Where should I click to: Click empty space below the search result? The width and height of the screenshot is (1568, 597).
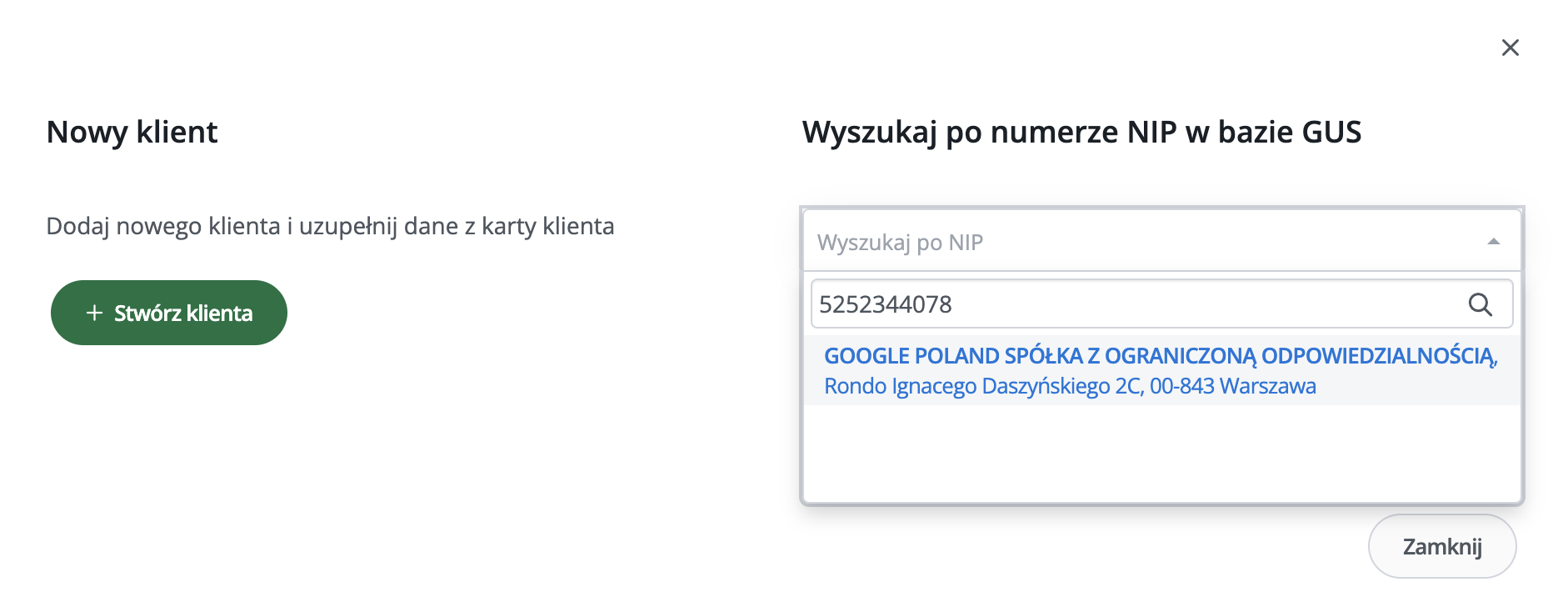(x=1161, y=454)
